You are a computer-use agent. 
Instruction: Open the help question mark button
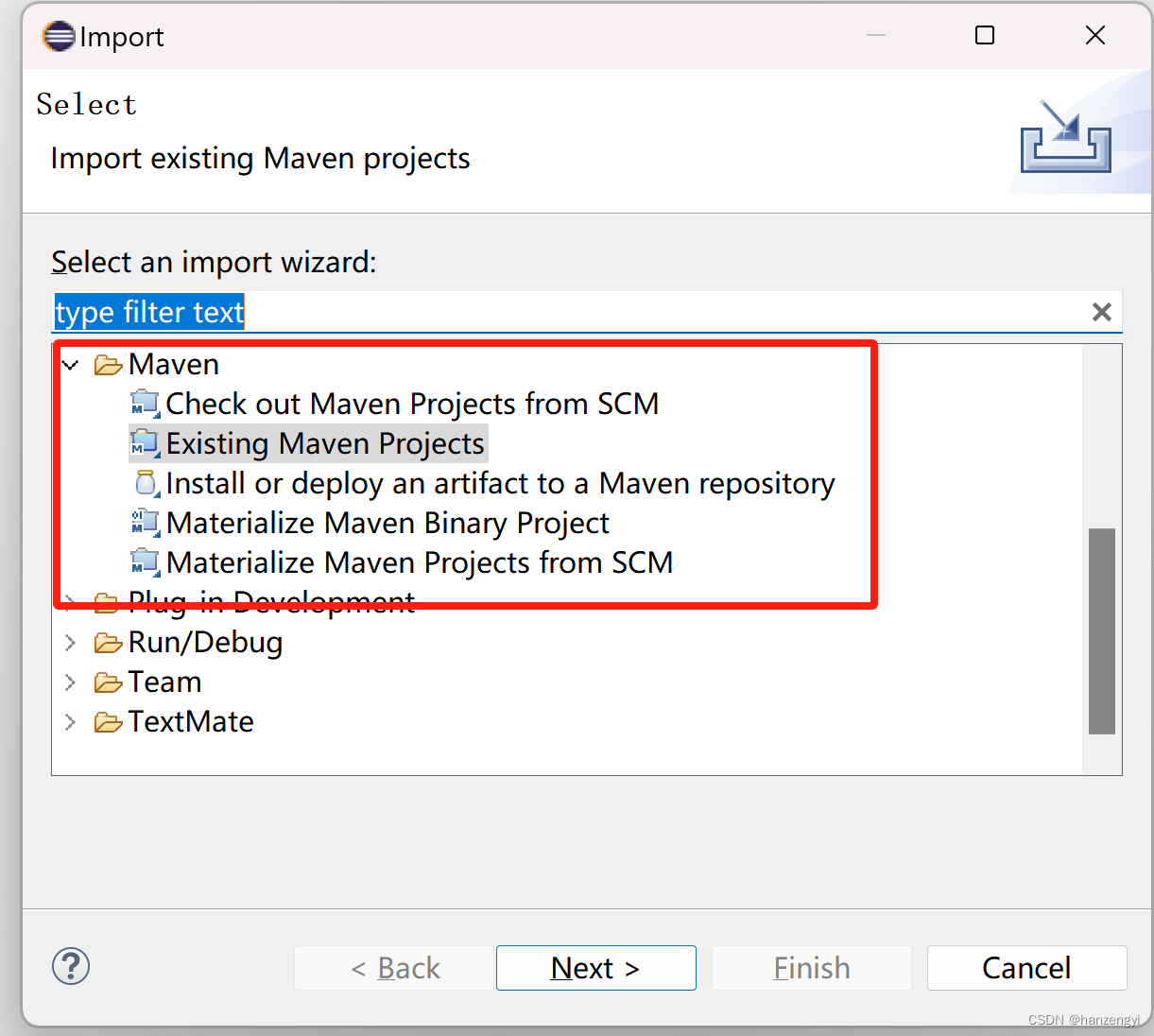pyautogui.click(x=71, y=966)
